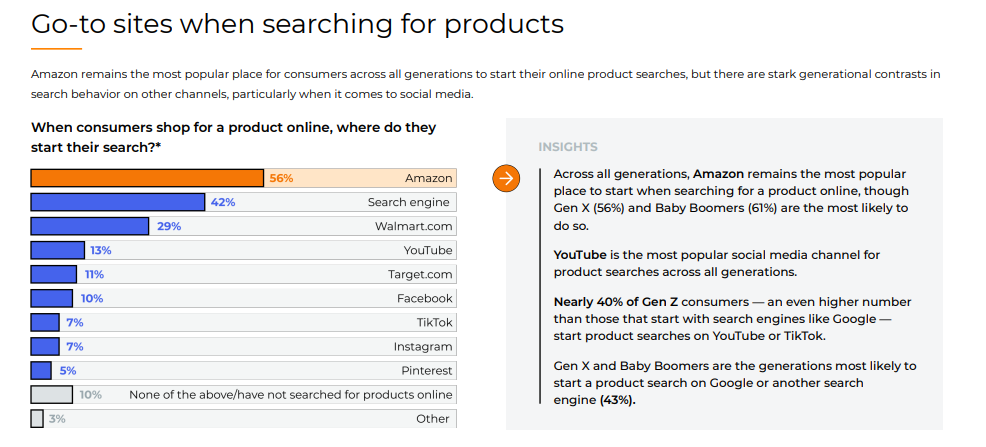Click the chart question heading about search start
The image size is (986, 447).
point(233,137)
